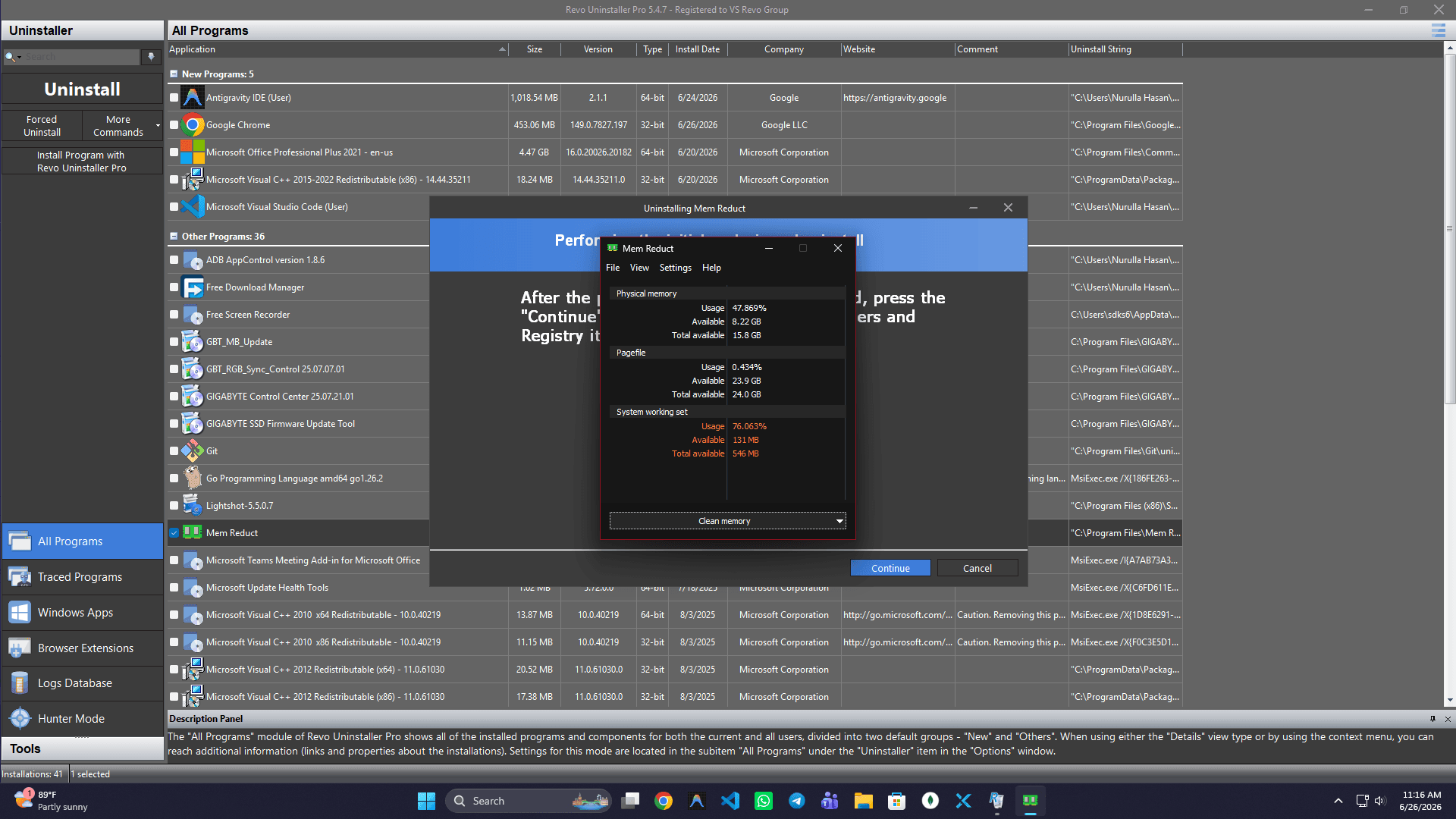
Task: Sort by the Application column header
Action: (337, 49)
